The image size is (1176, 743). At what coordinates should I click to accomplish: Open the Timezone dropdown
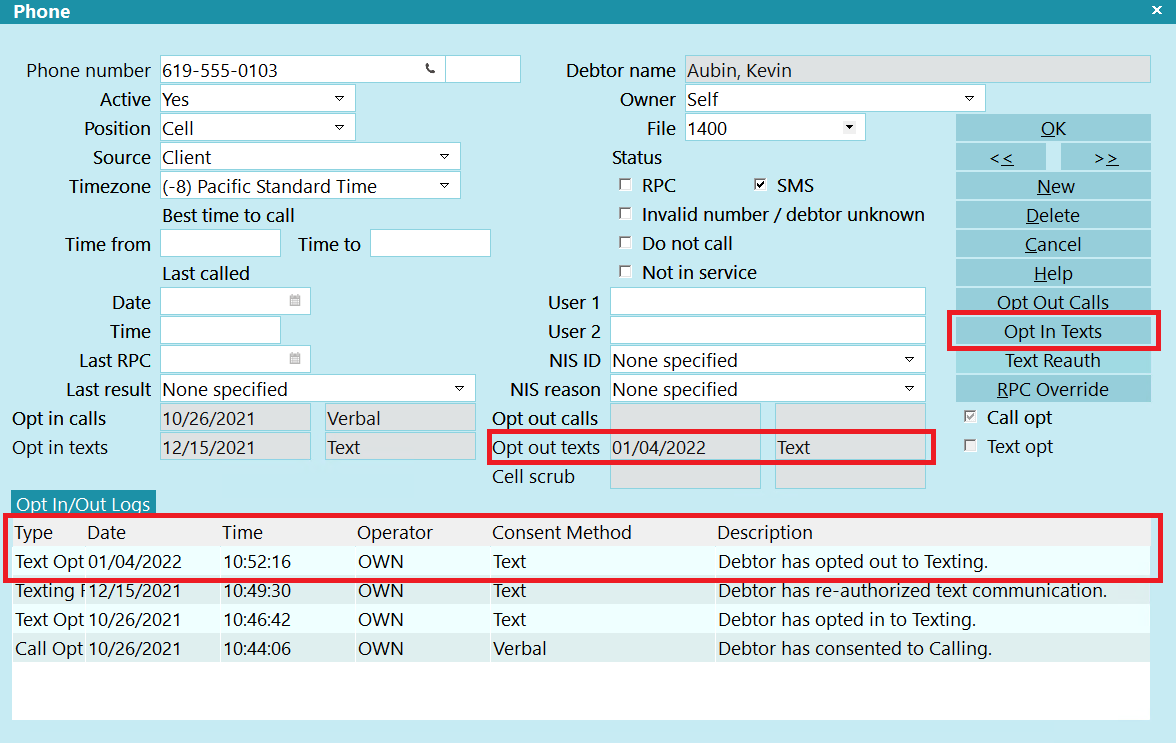pyautogui.click(x=444, y=186)
